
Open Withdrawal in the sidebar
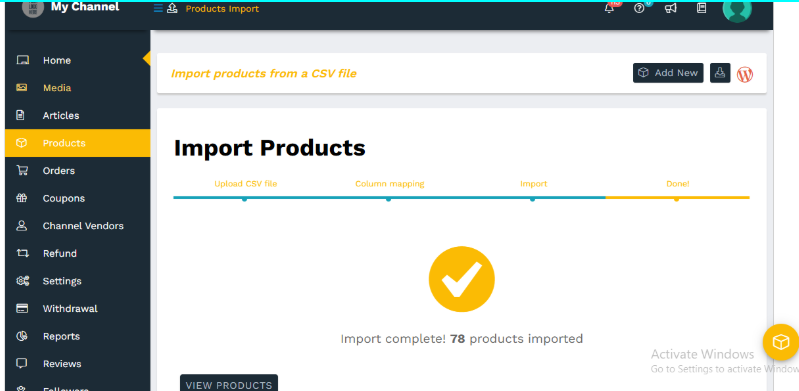[77, 308]
